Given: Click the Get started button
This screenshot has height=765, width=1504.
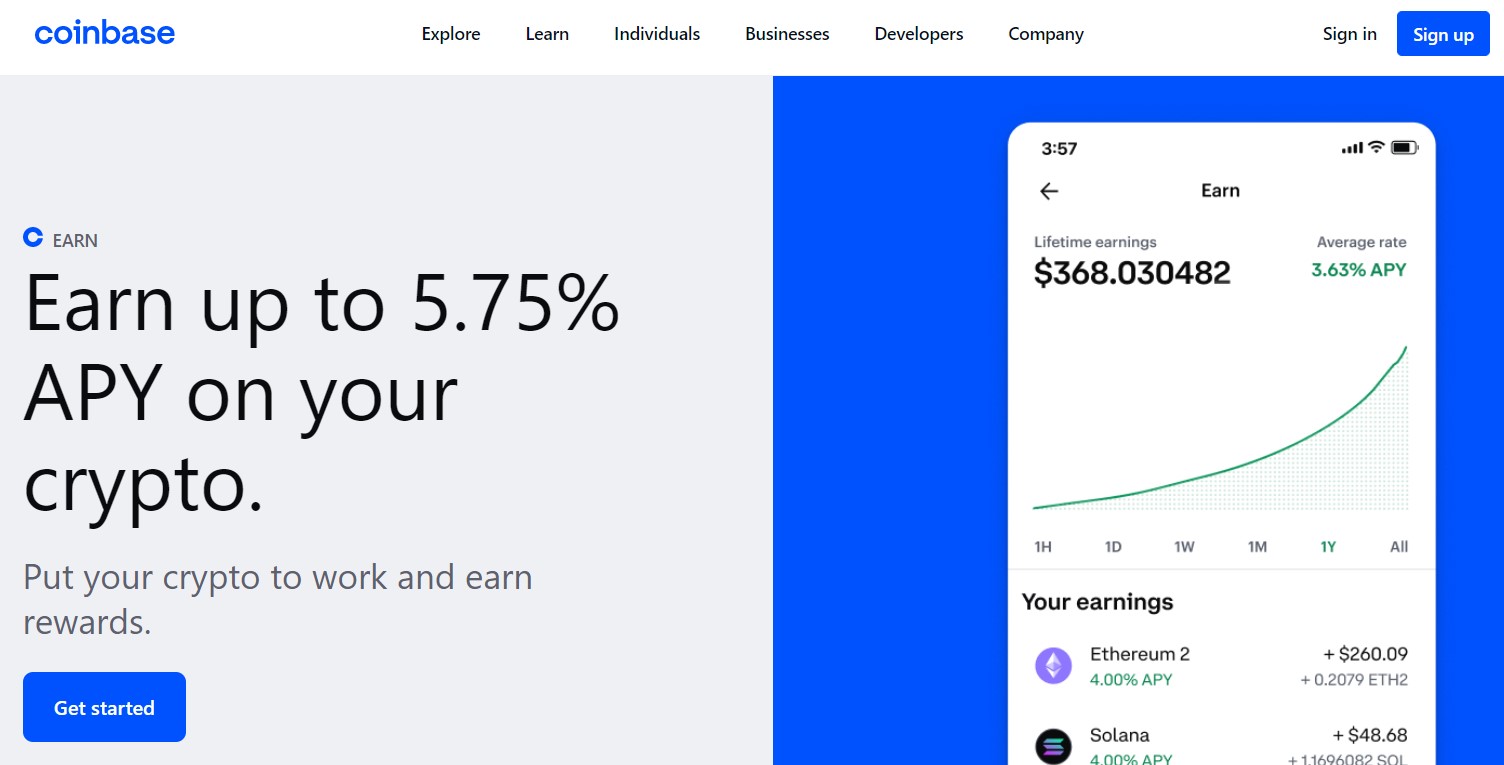Looking at the screenshot, I should [104, 707].
